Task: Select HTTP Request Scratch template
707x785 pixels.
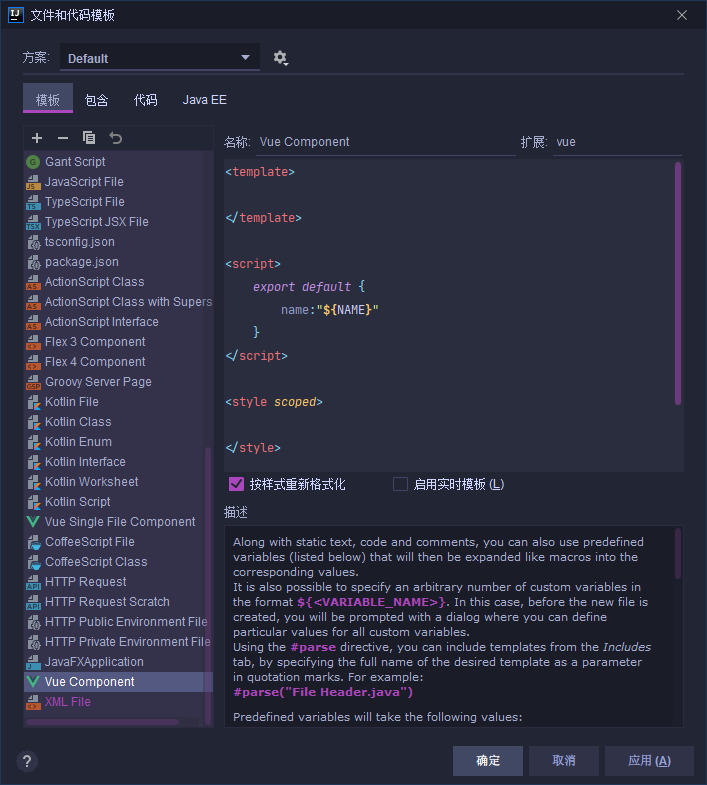Action: (x=119, y=602)
